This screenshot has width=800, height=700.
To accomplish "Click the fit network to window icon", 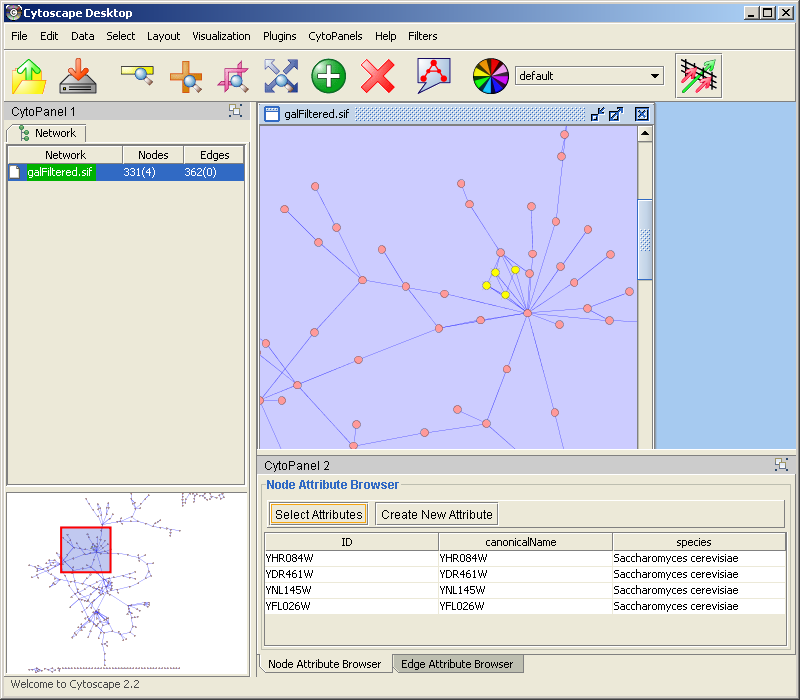I will (281, 76).
